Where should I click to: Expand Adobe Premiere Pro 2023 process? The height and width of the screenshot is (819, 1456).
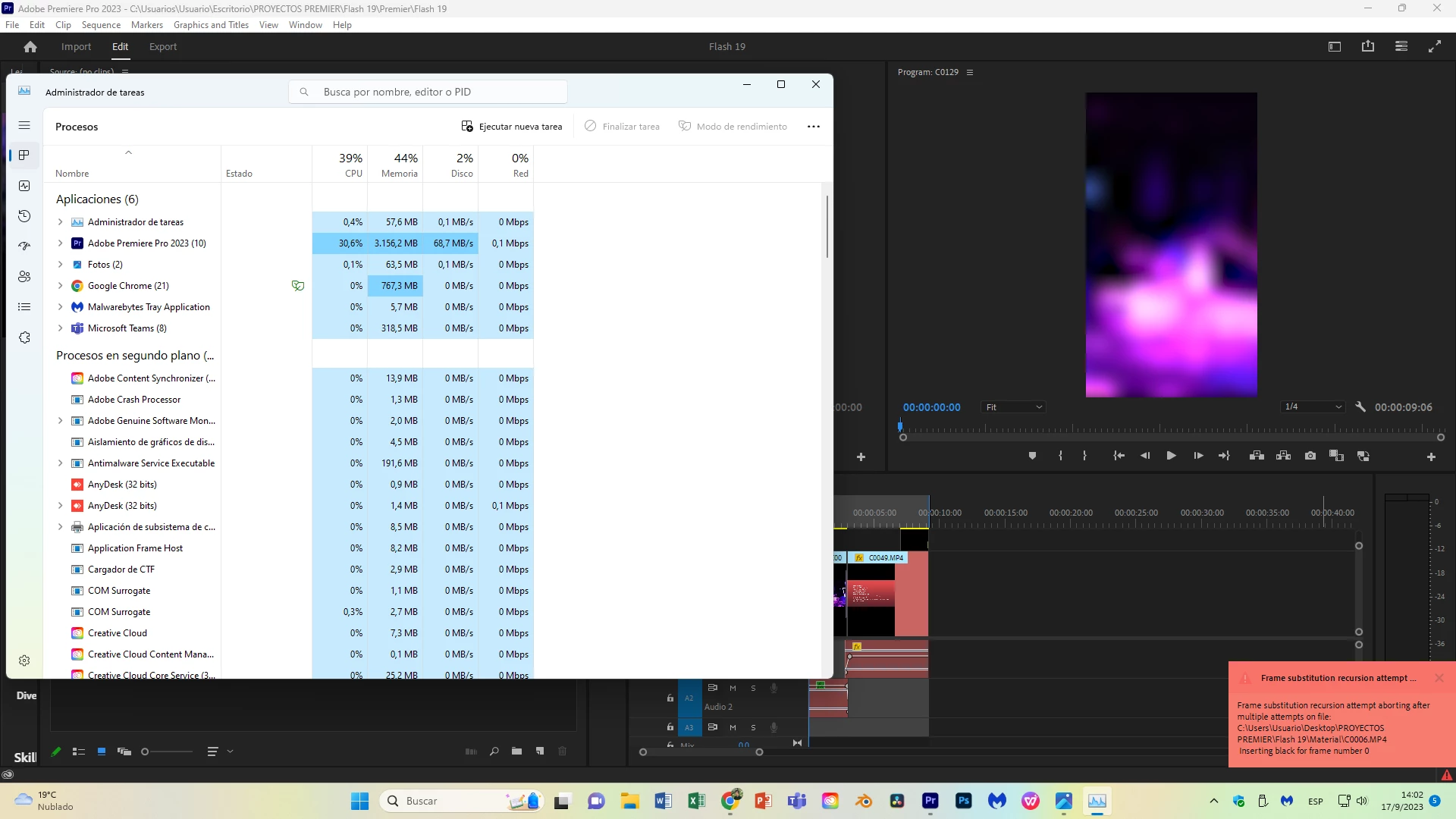click(60, 243)
